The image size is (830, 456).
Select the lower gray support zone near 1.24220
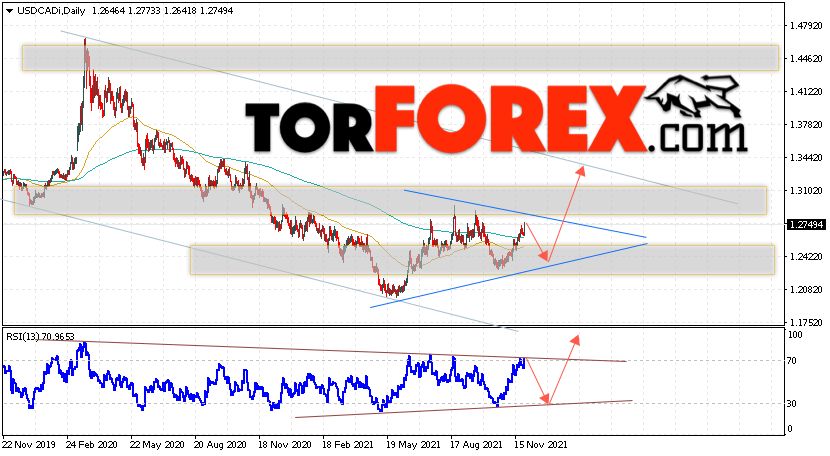482,260
